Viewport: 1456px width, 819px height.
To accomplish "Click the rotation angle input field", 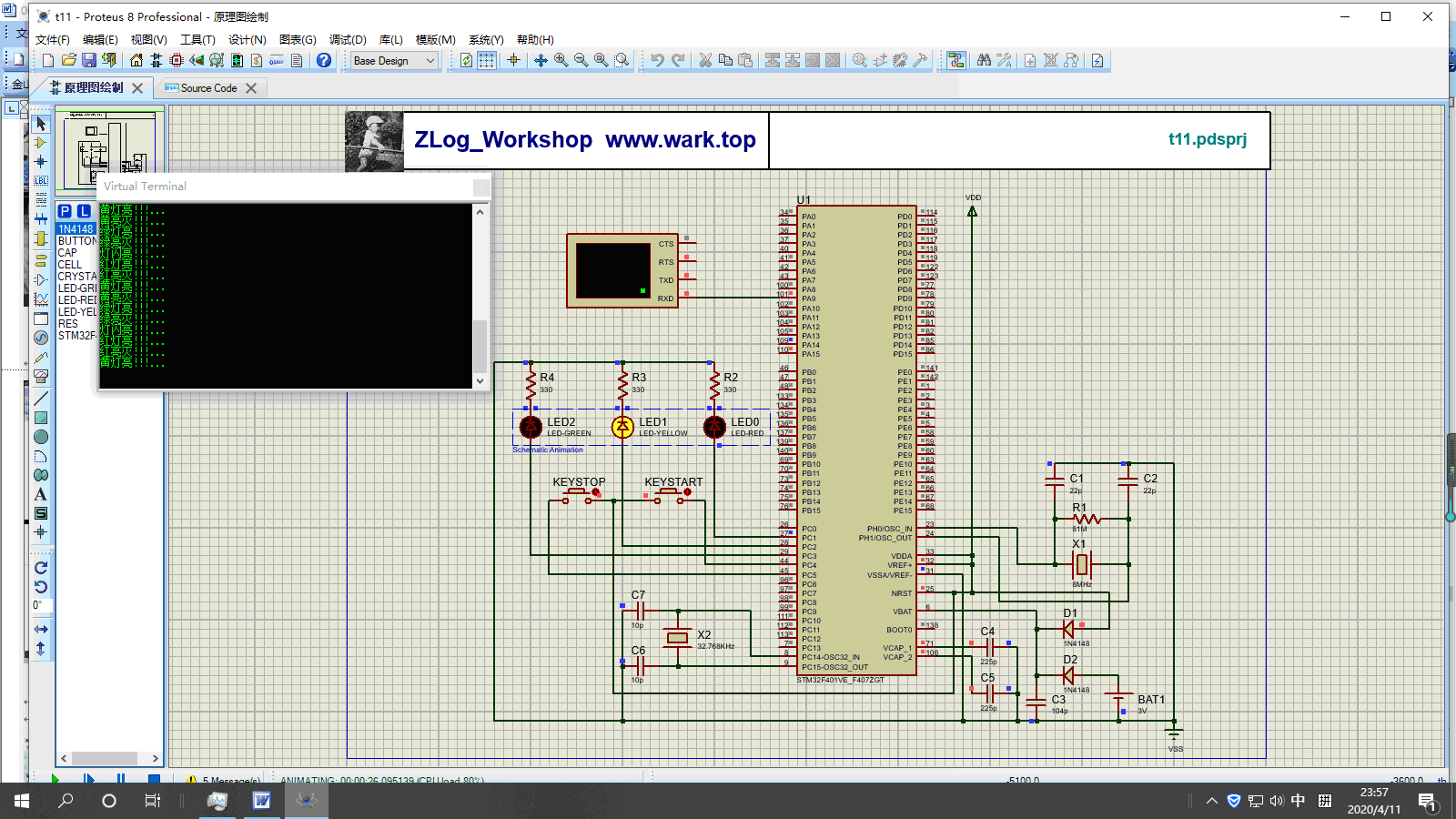I will [43, 605].
